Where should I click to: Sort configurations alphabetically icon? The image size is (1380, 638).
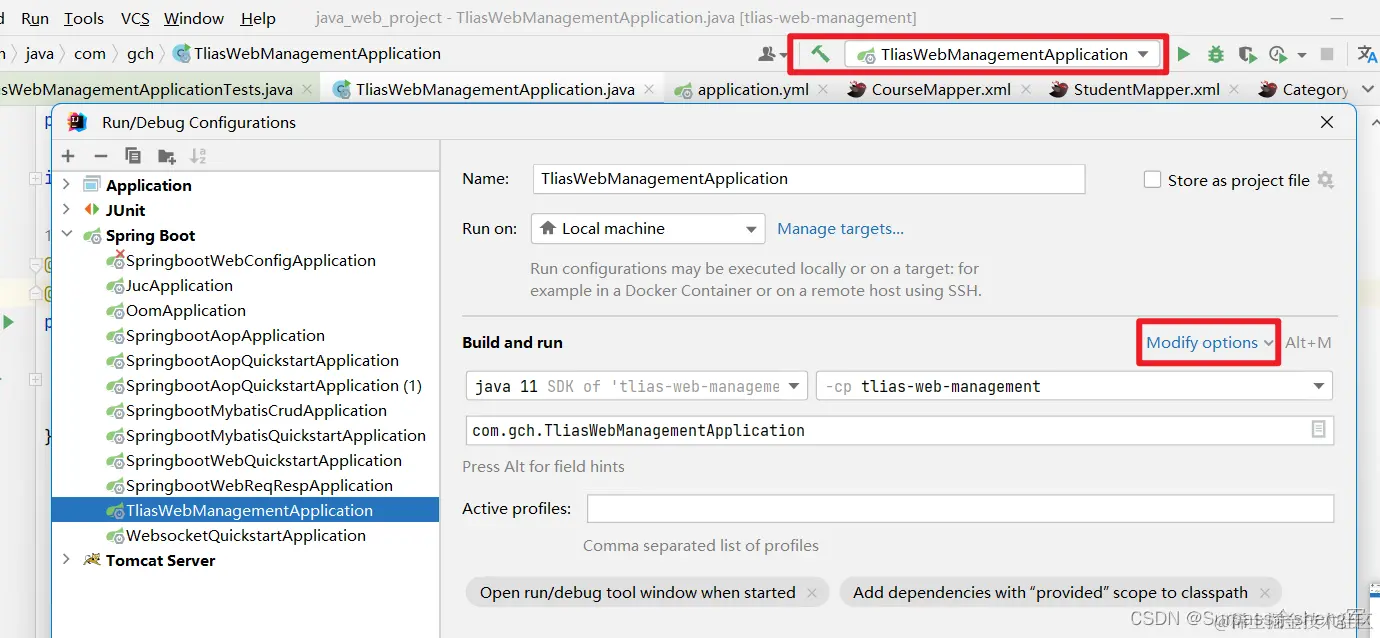[199, 156]
